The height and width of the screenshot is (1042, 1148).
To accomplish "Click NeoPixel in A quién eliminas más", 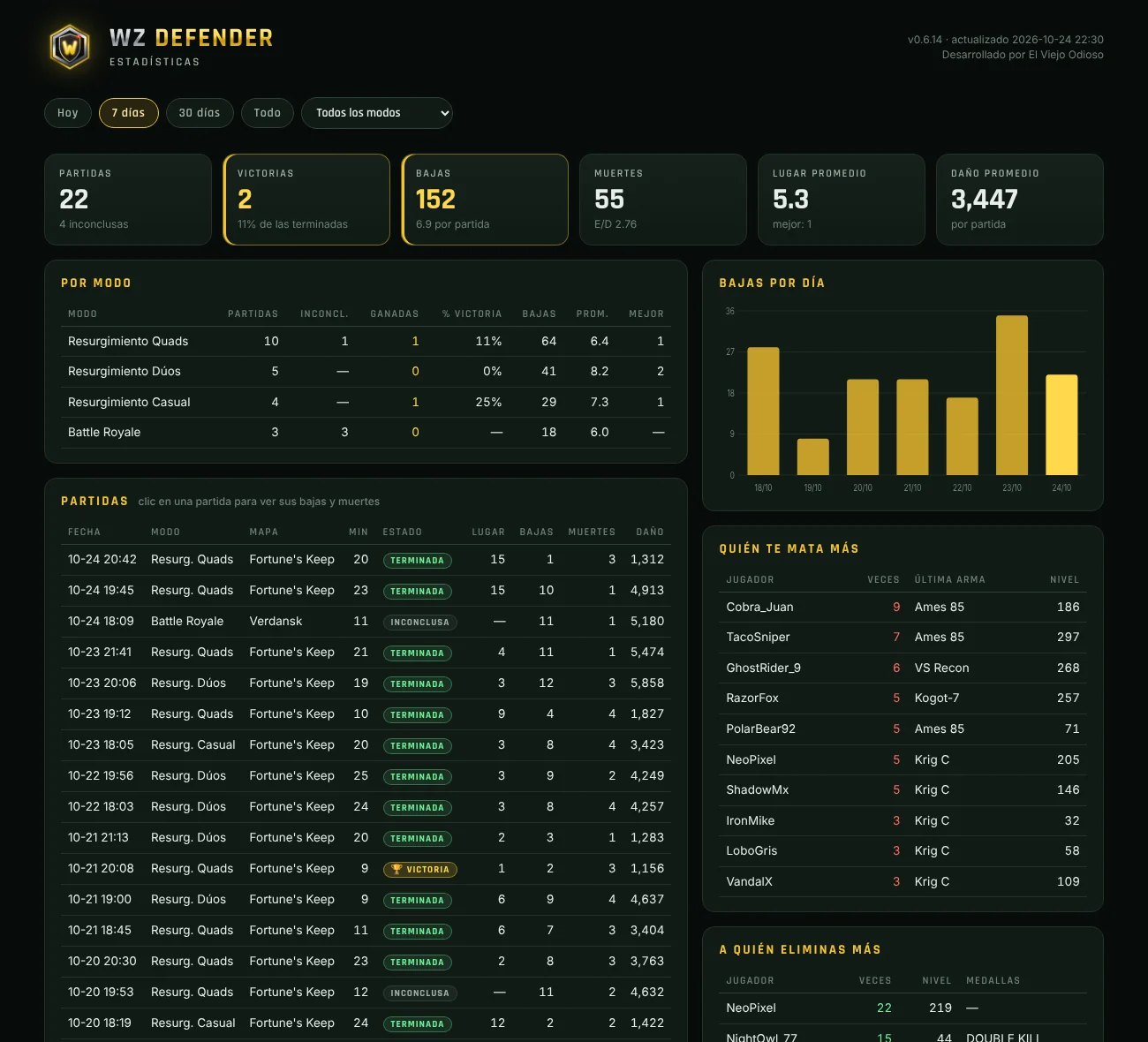I will pos(903,1008).
